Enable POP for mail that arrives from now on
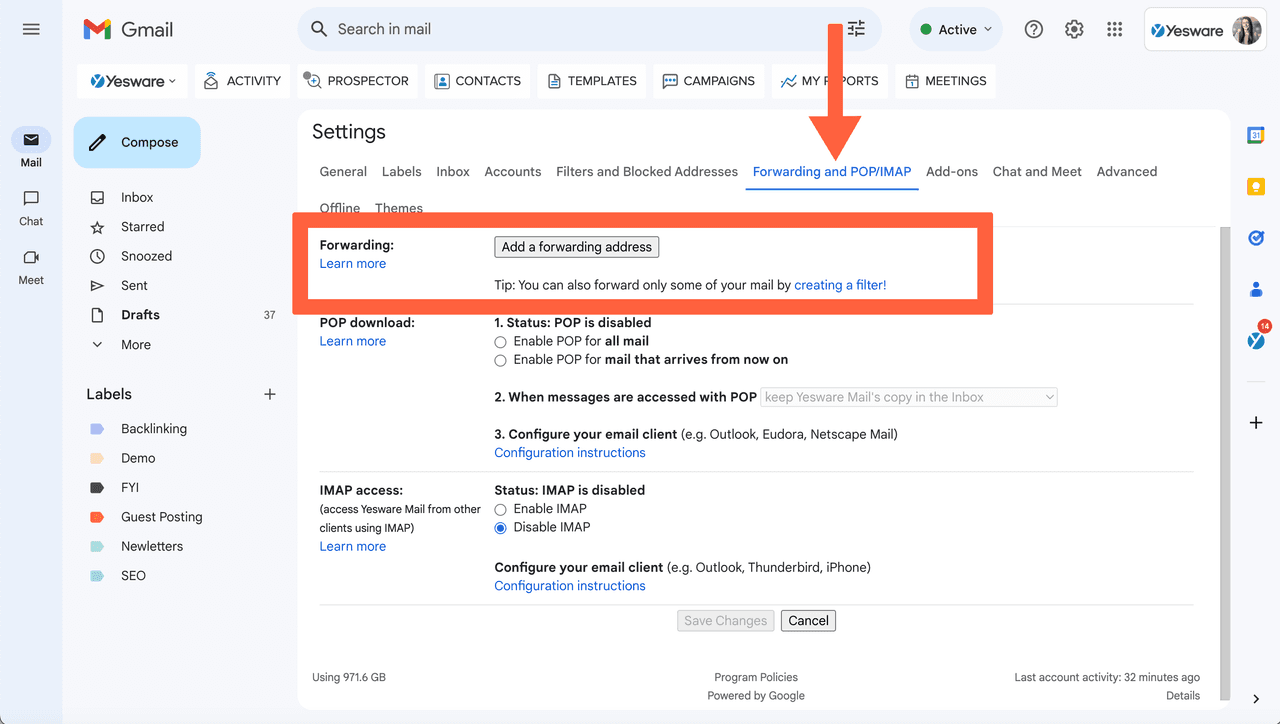This screenshot has height=724, width=1280. pyautogui.click(x=500, y=360)
